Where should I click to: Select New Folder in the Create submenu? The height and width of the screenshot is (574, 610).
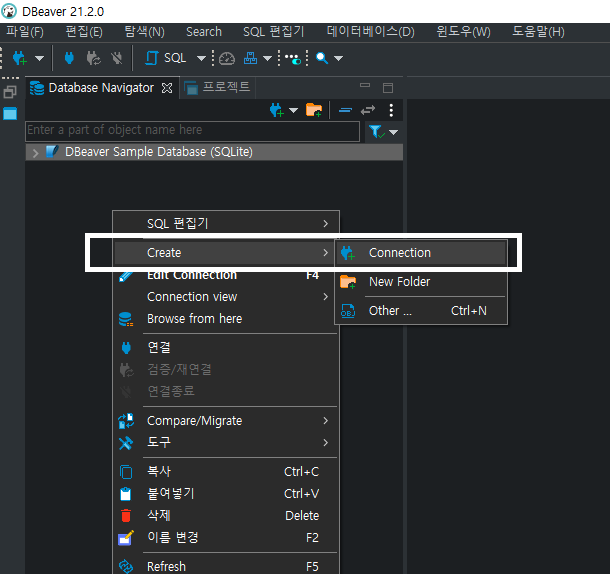click(421, 282)
